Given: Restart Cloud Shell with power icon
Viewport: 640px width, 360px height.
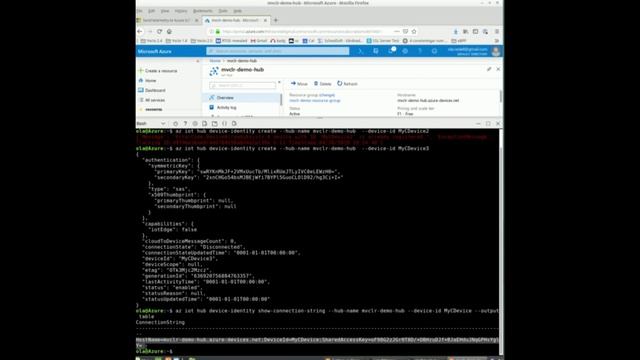Looking at the screenshot, I should (176, 123).
